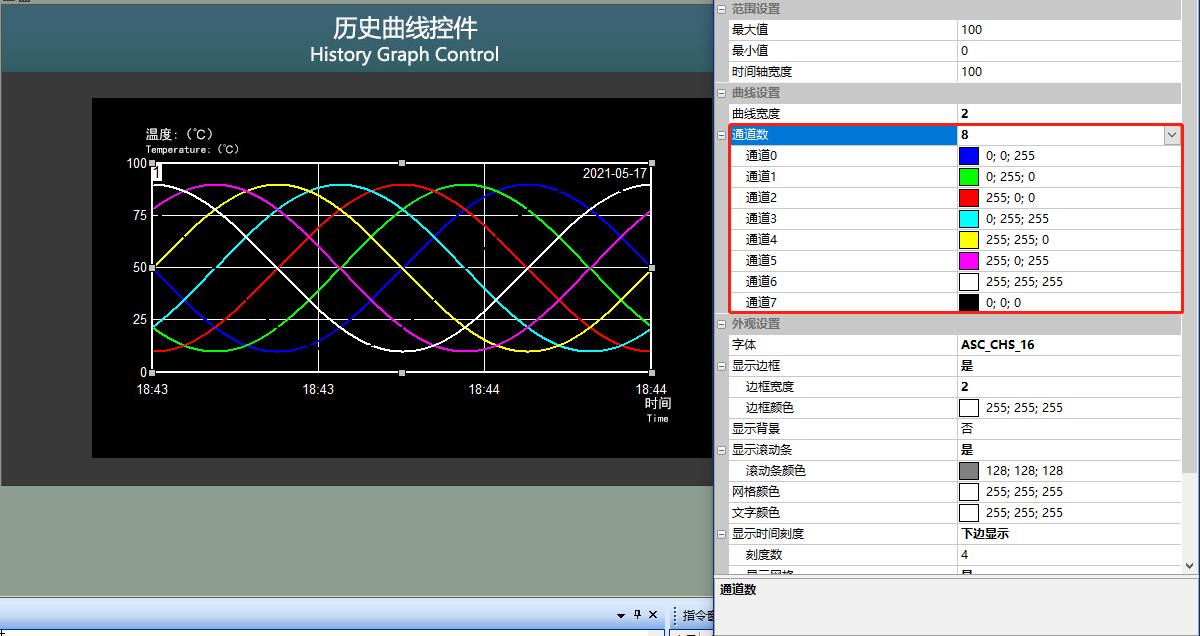Click the yellow 通道4 color swatch
1200x636 pixels.
tap(968, 240)
